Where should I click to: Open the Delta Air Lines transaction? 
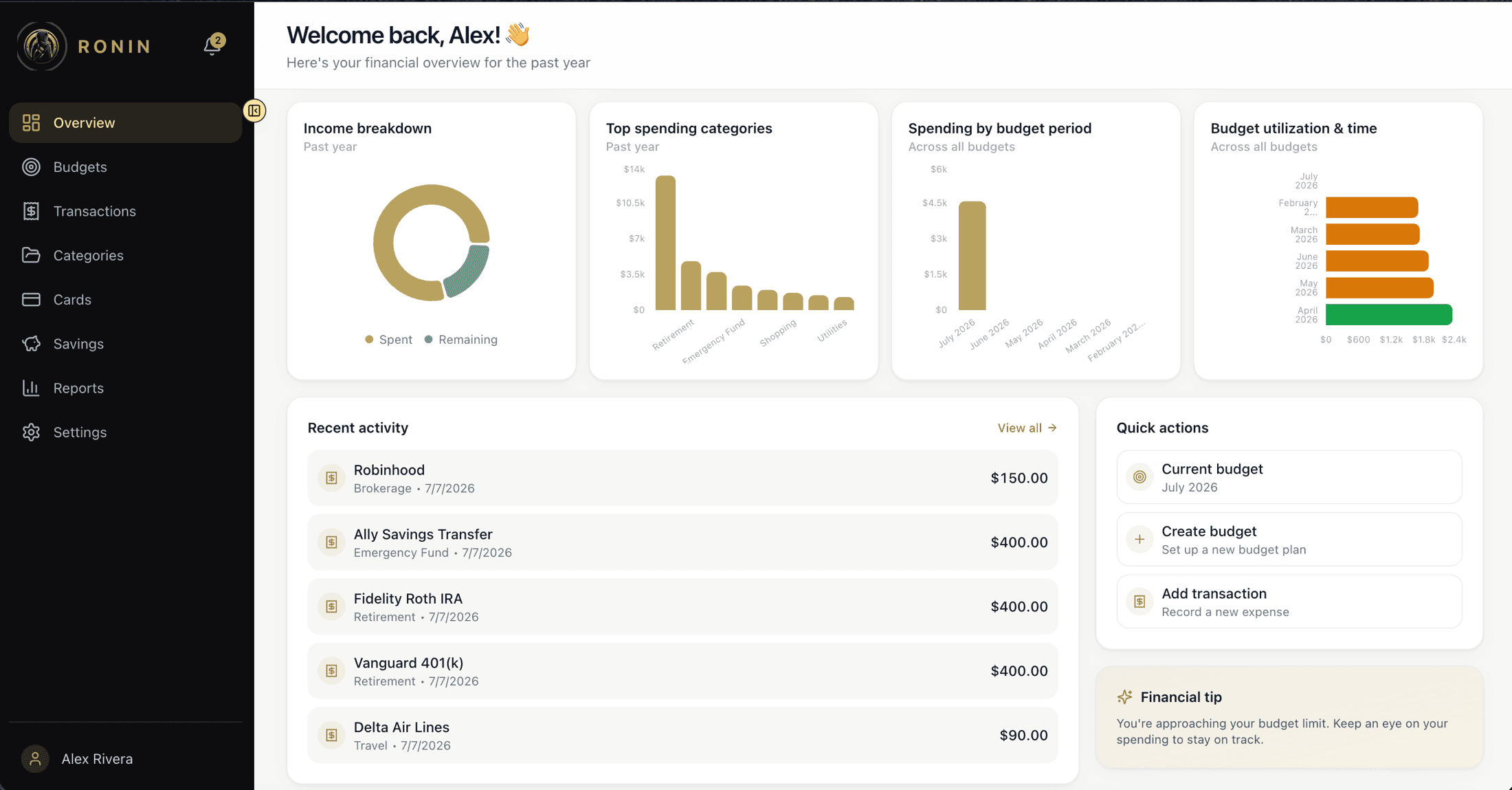(682, 735)
